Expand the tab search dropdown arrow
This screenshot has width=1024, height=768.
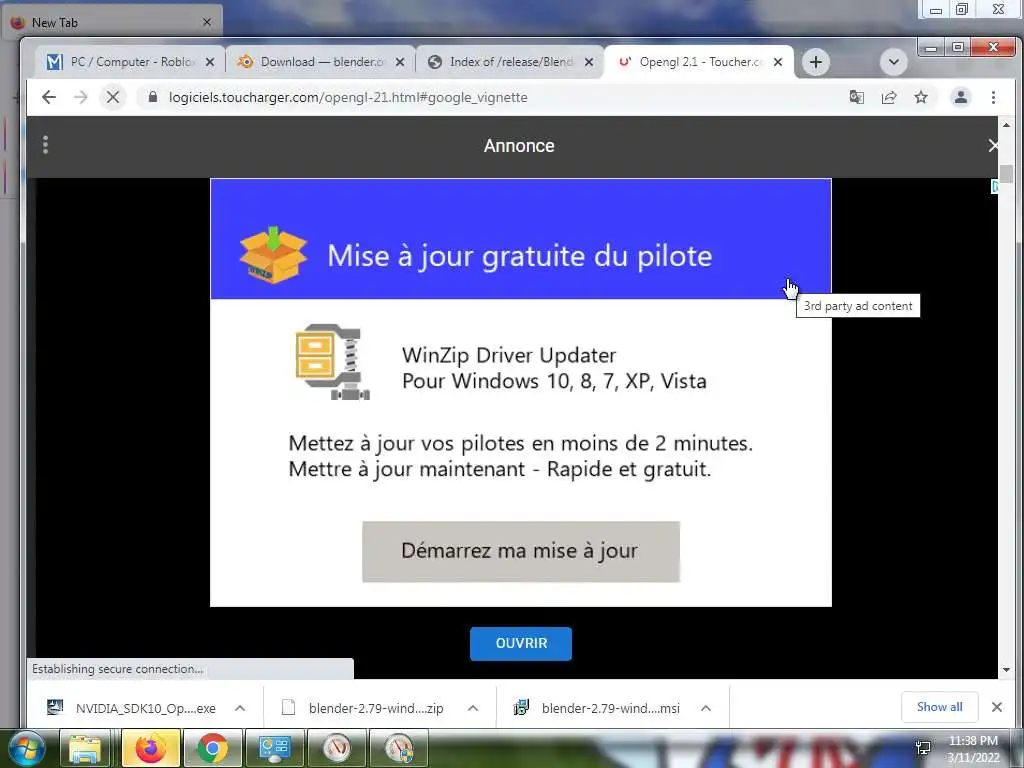[893, 62]
